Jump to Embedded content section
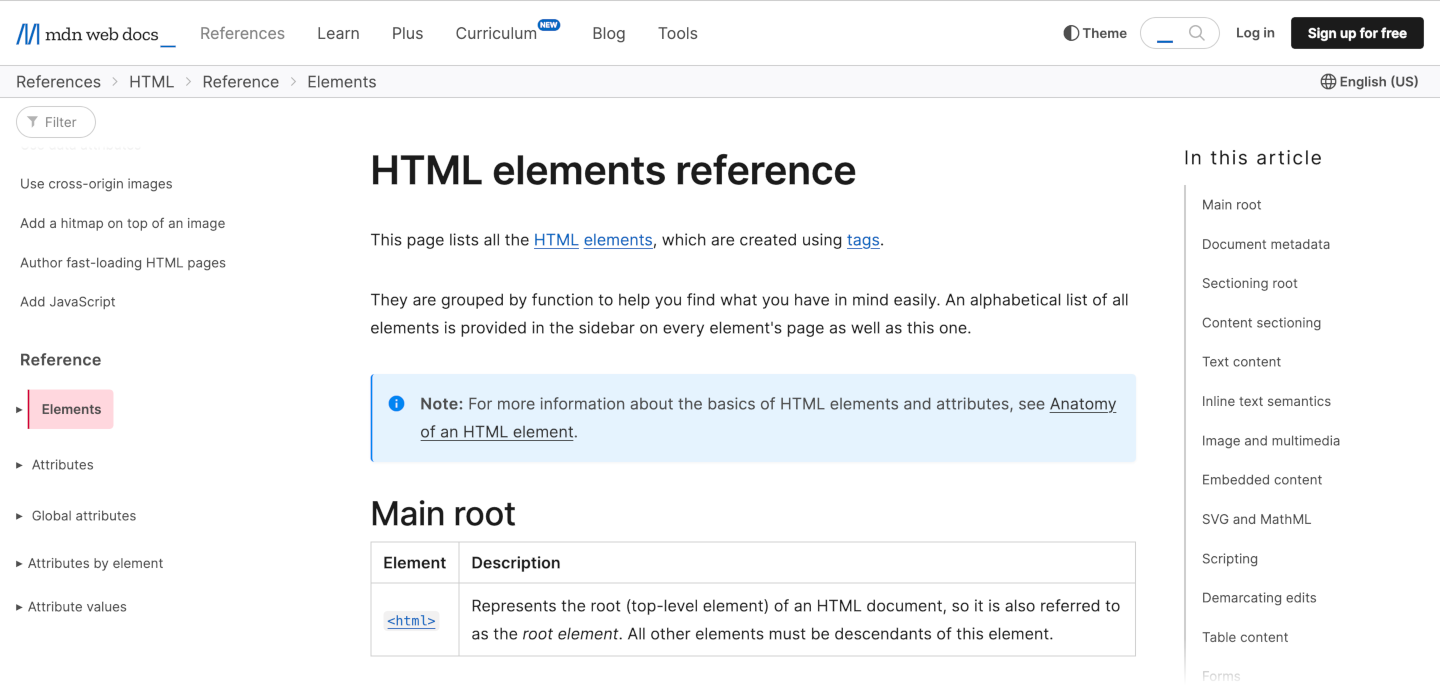The height and width of the screenshot is (687, 1440). coord(1262,480)
